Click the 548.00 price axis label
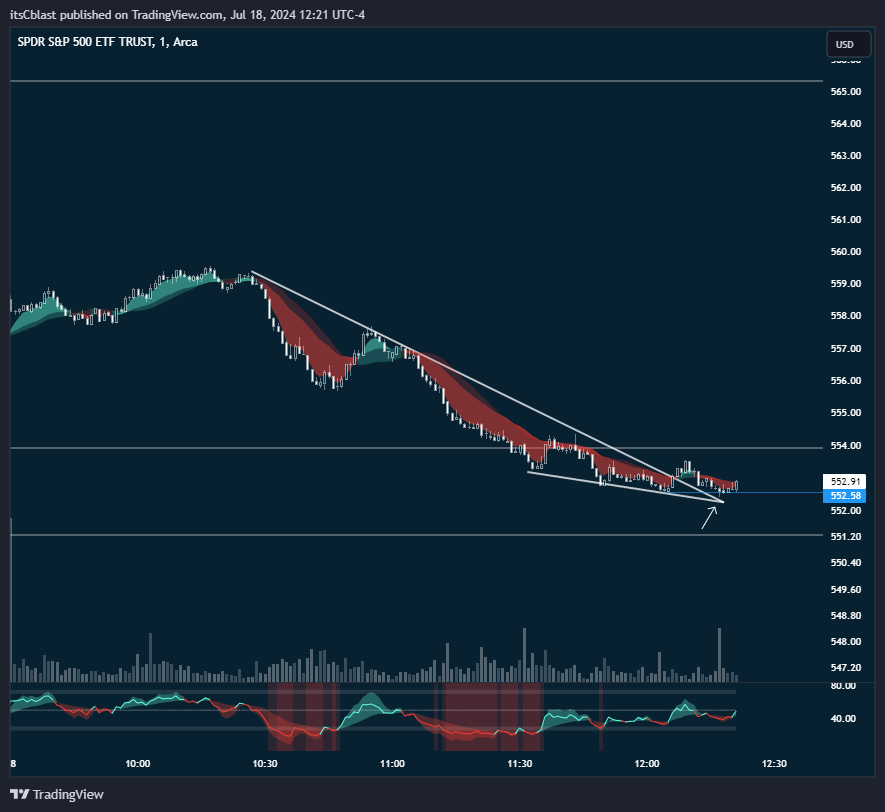The height and width of the screenshot is (812, 885). (x=845, y=642)
